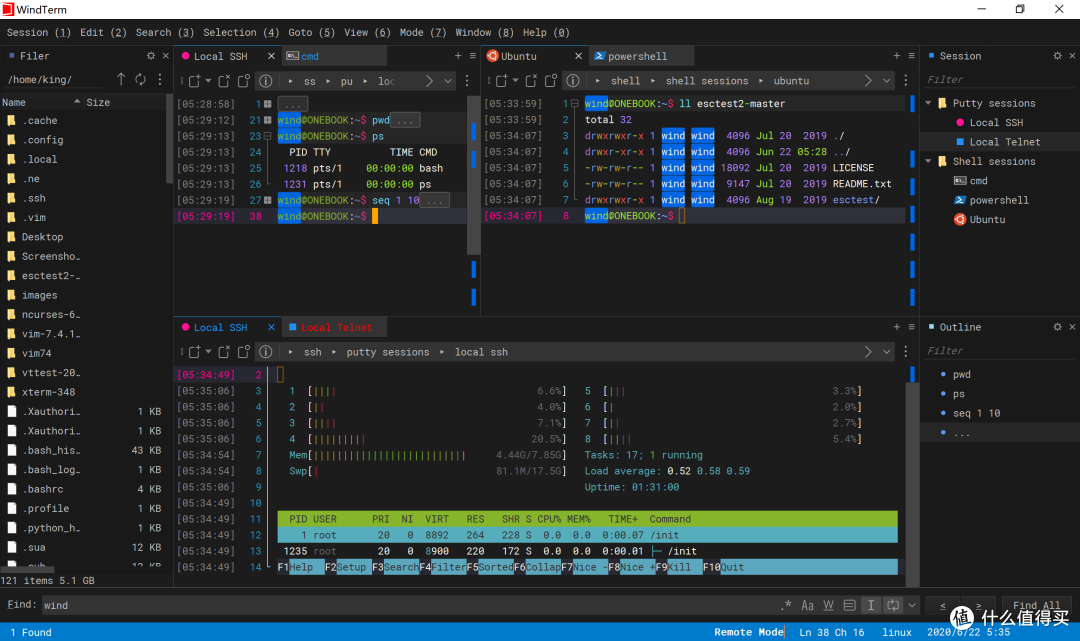
Task: Open the Outline panel settings gear
Action: 1057,327
